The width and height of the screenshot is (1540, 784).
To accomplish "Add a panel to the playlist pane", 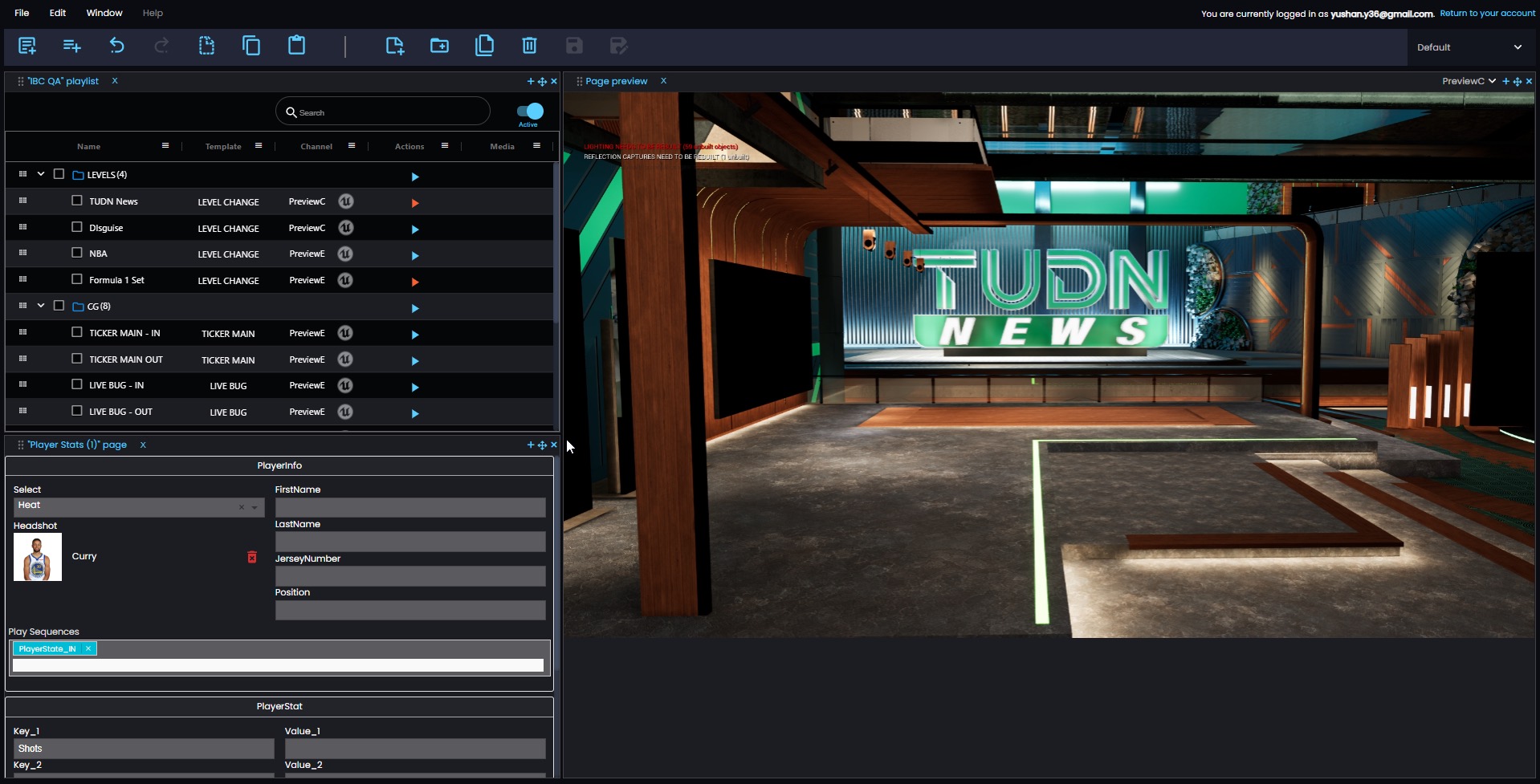I will (x=530, y=81).
